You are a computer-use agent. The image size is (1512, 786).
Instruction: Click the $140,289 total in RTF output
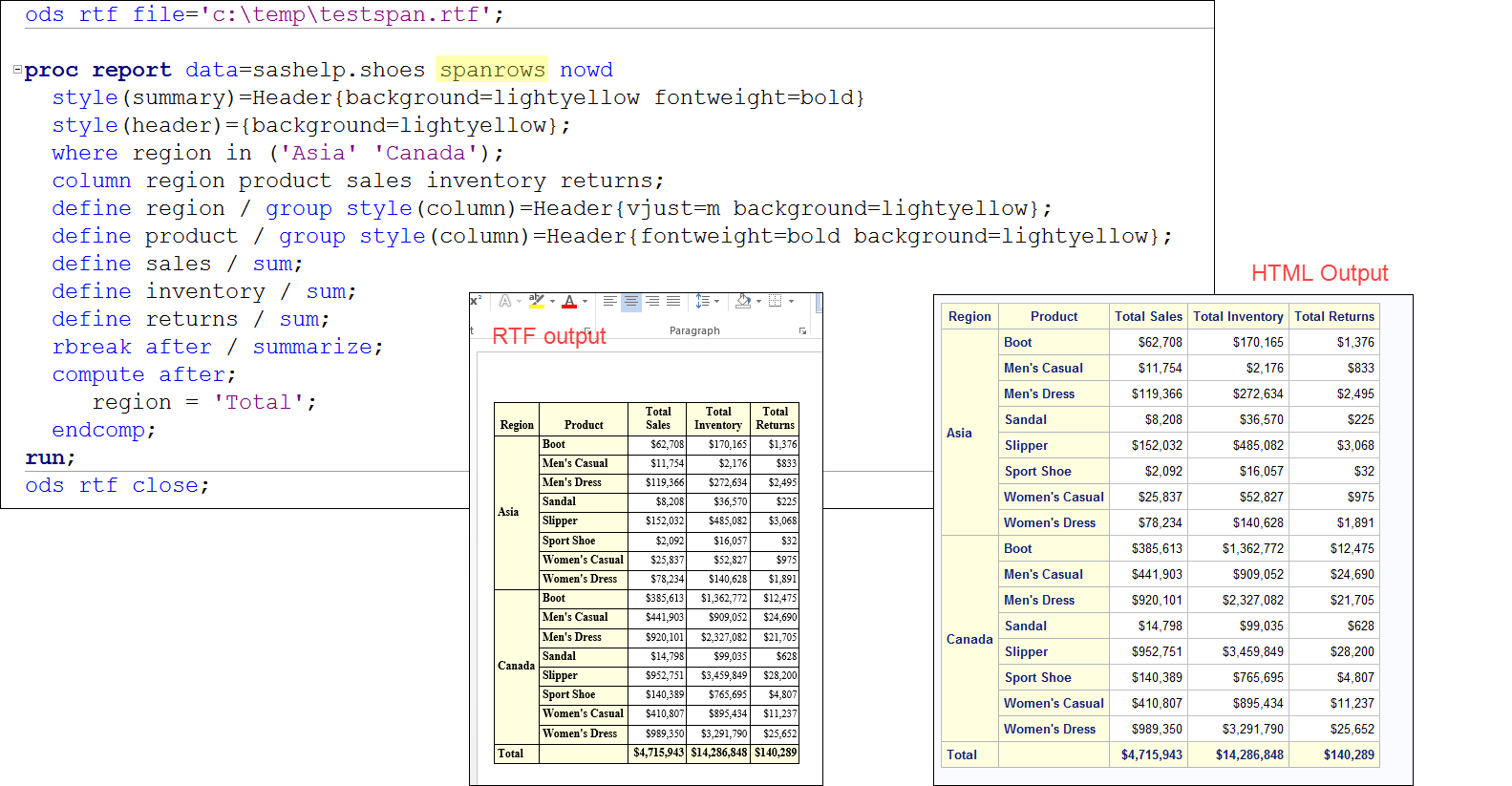tap(776, 753)
